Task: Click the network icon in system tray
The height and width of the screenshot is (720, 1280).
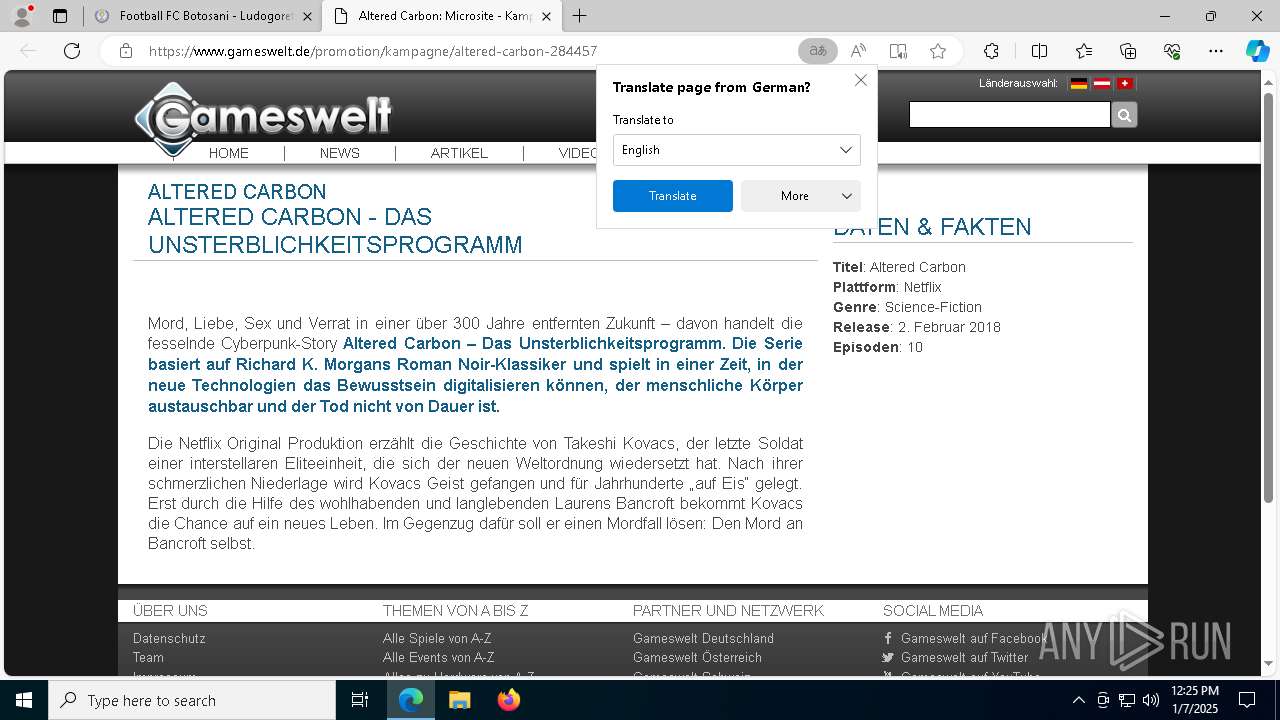Action: [x=1127, y=700]
